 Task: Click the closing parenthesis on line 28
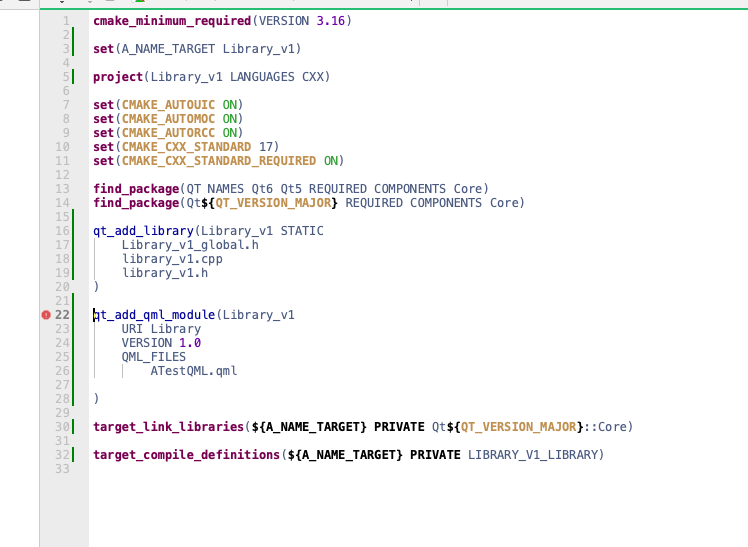(96, 399)
